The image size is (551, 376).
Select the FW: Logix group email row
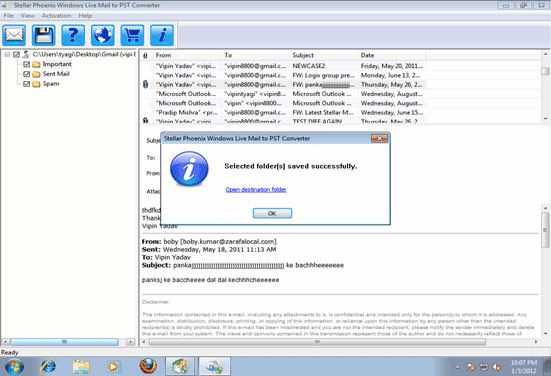click(284, 75)
